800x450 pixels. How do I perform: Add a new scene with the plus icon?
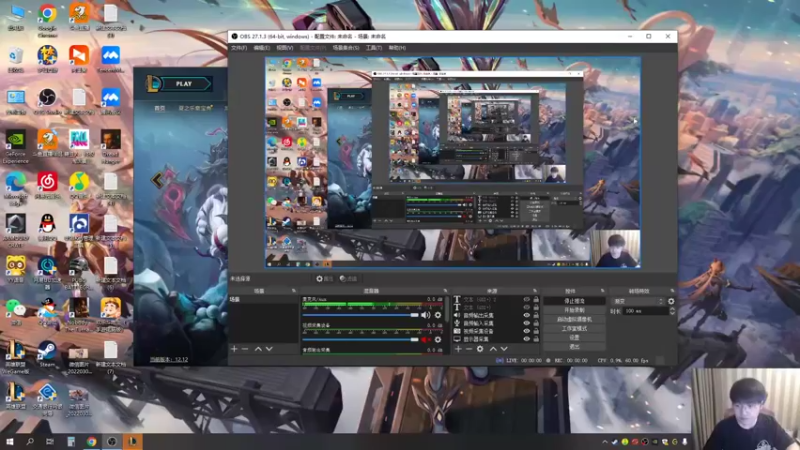pyautogui.click(x=234, y=349)
